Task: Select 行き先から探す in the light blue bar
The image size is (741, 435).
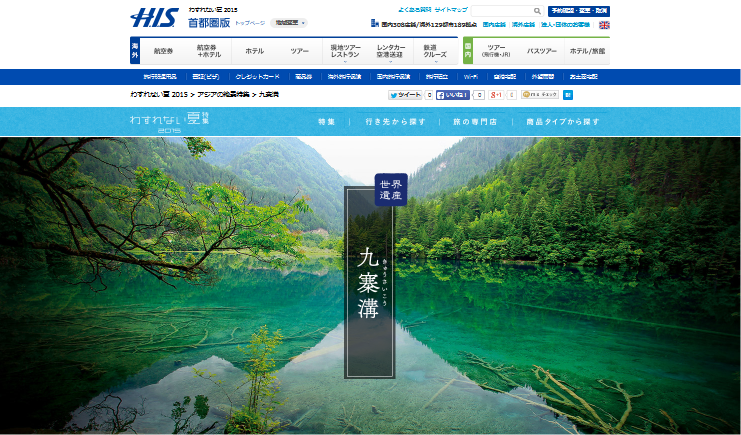Action: (x=396, y=122)
